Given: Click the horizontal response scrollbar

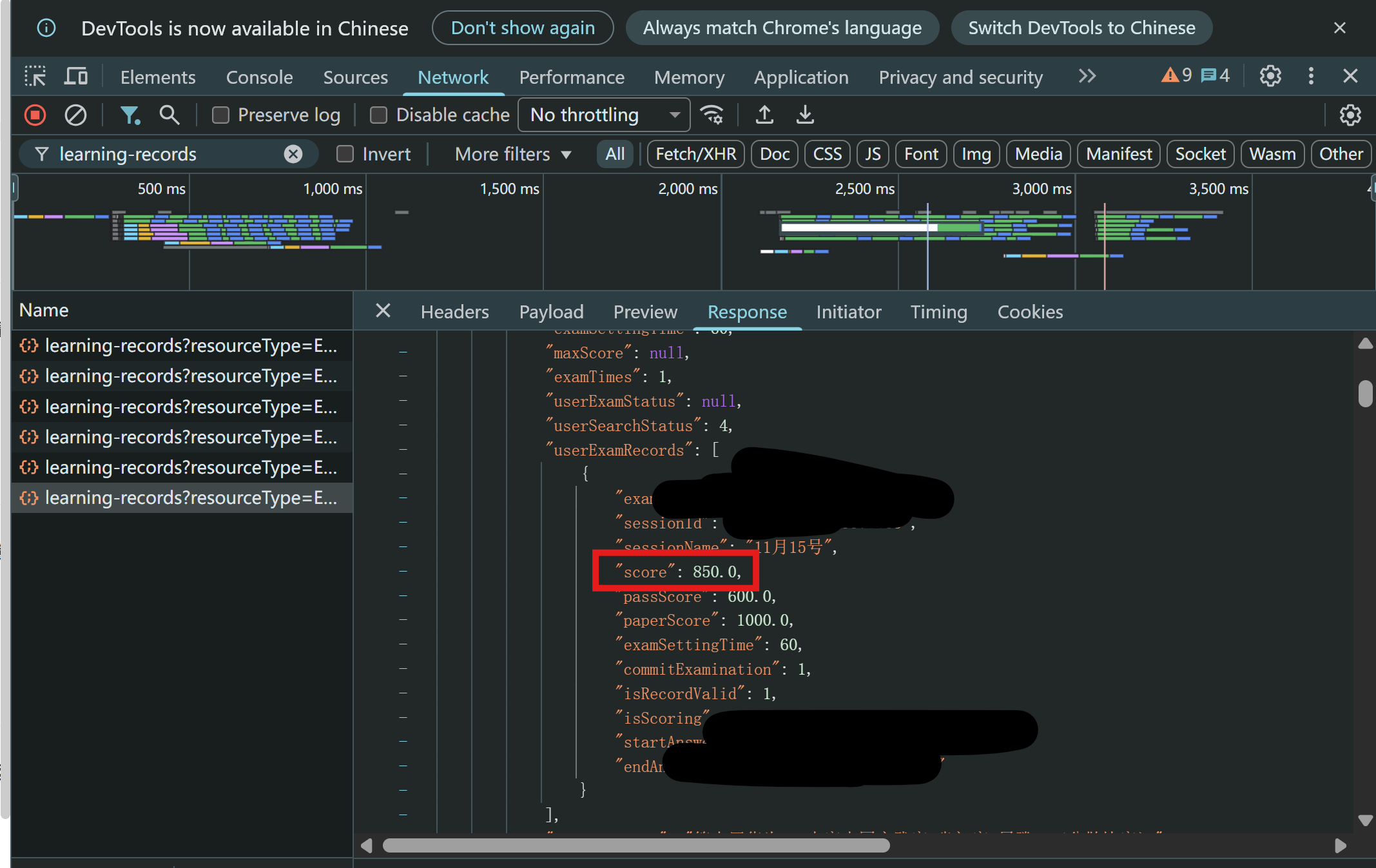Looking at the screenshot, I should 635,845.
